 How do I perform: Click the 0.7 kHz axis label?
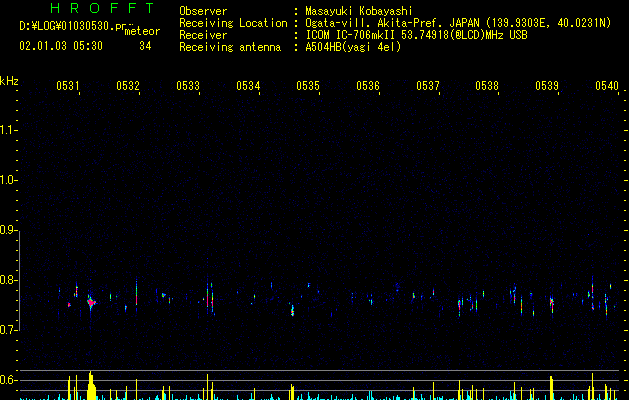8,330
